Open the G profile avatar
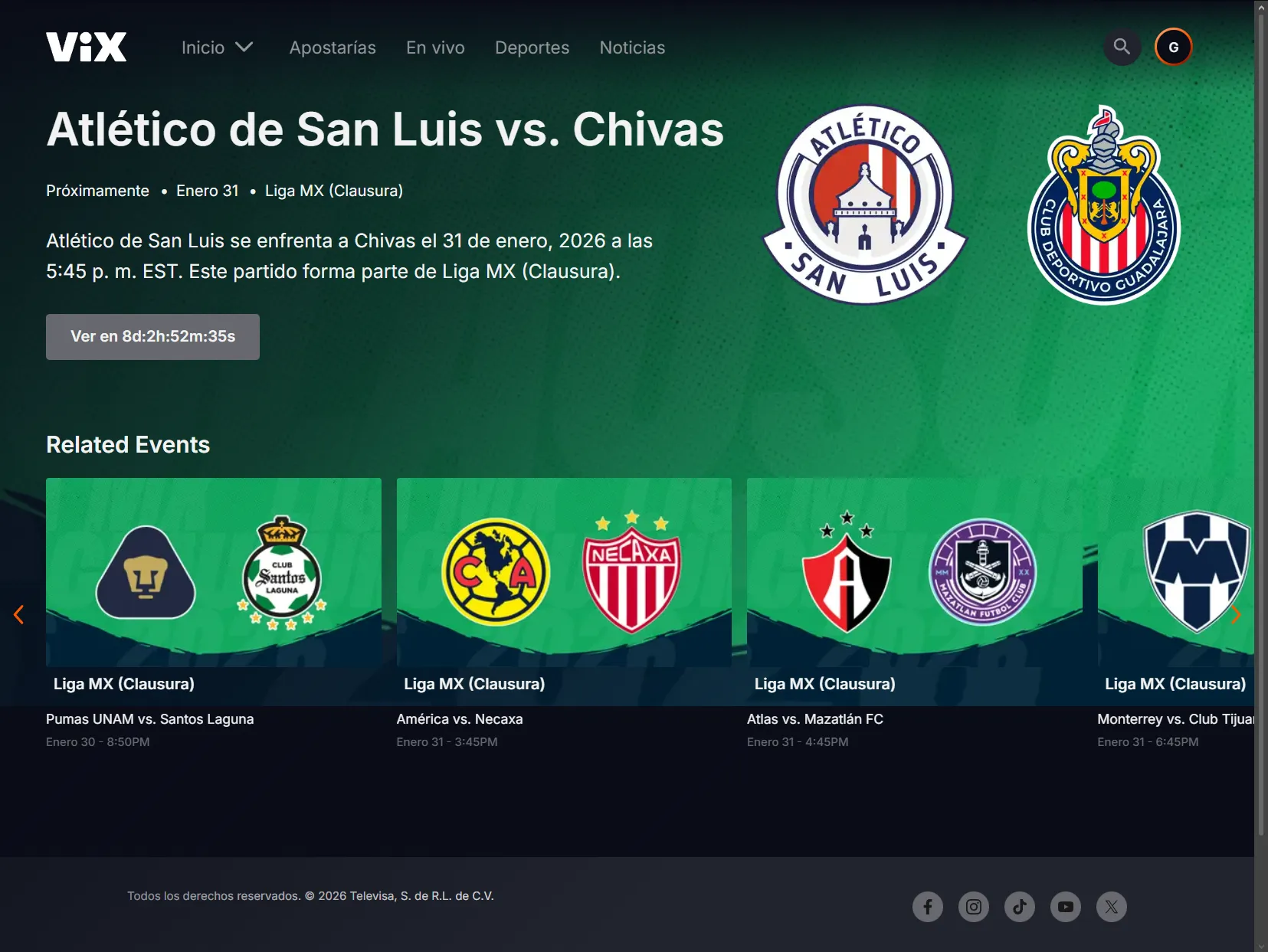This screenshot has width=1268, height=952. point(1173,47)
